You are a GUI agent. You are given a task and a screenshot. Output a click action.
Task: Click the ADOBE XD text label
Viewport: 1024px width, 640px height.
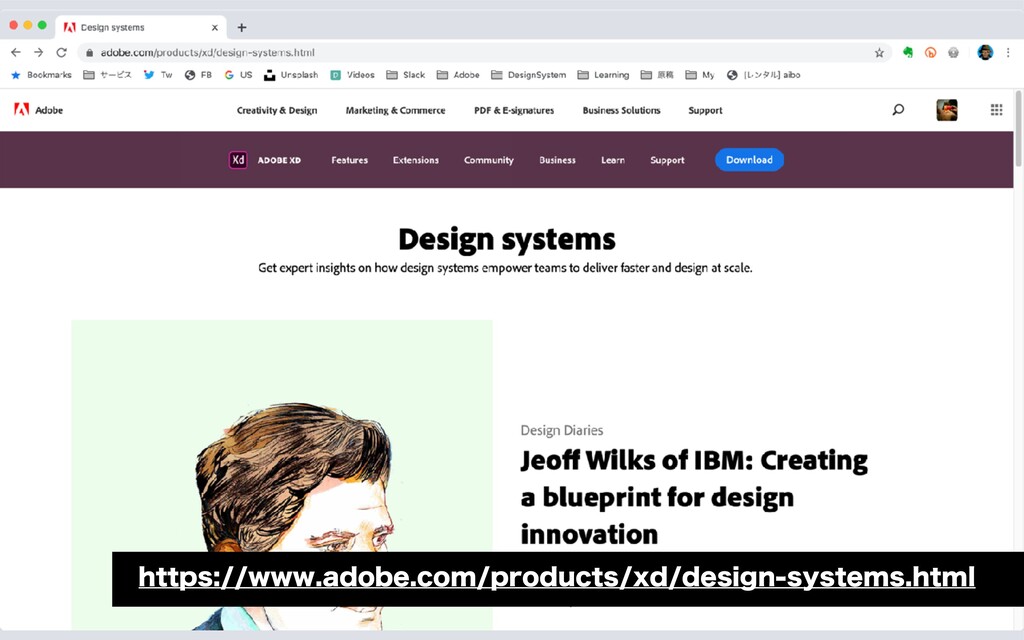point(279,160)
